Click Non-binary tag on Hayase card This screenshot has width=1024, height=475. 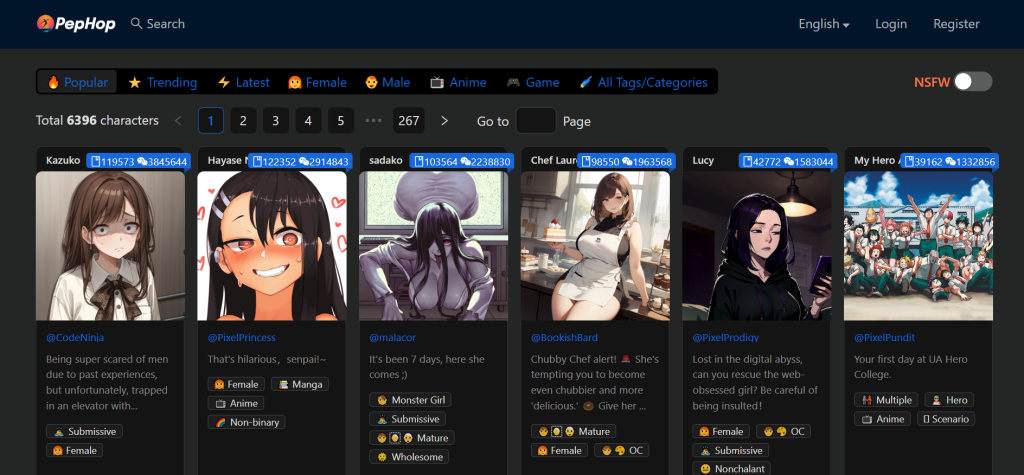pyautogui.click(x=247, y=422)
